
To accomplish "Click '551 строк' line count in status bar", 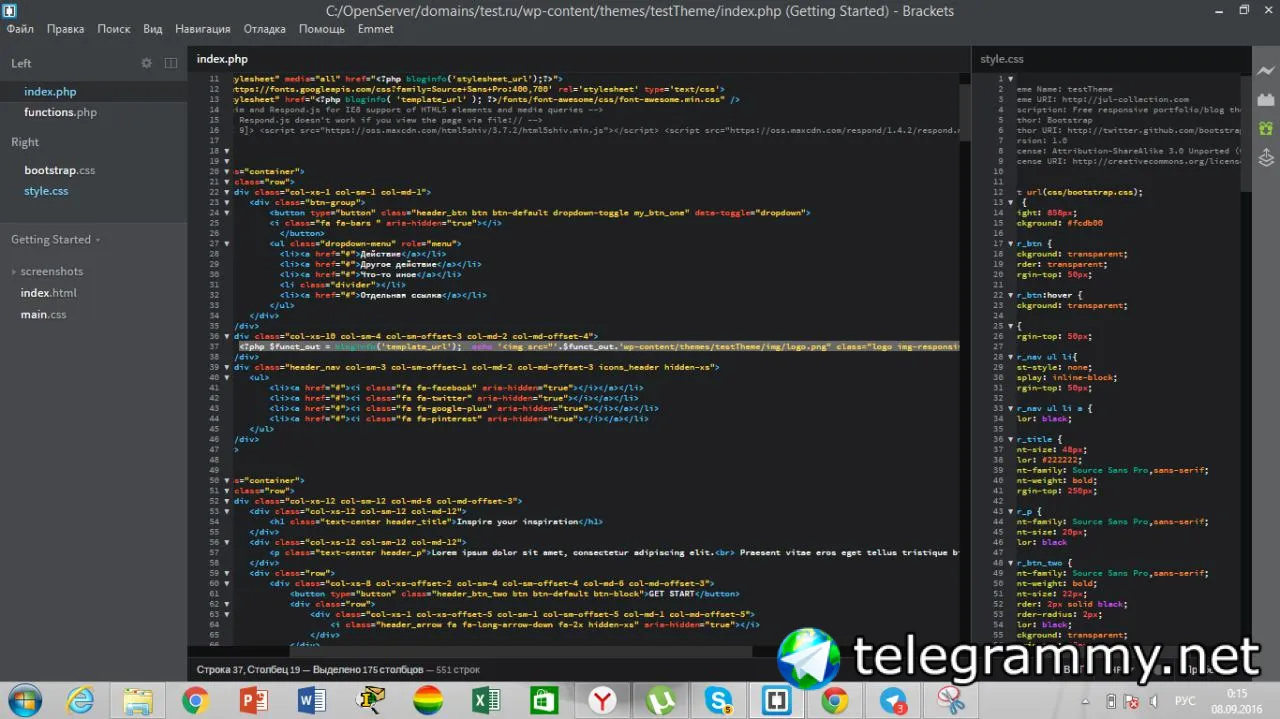I will click(458, 669).
